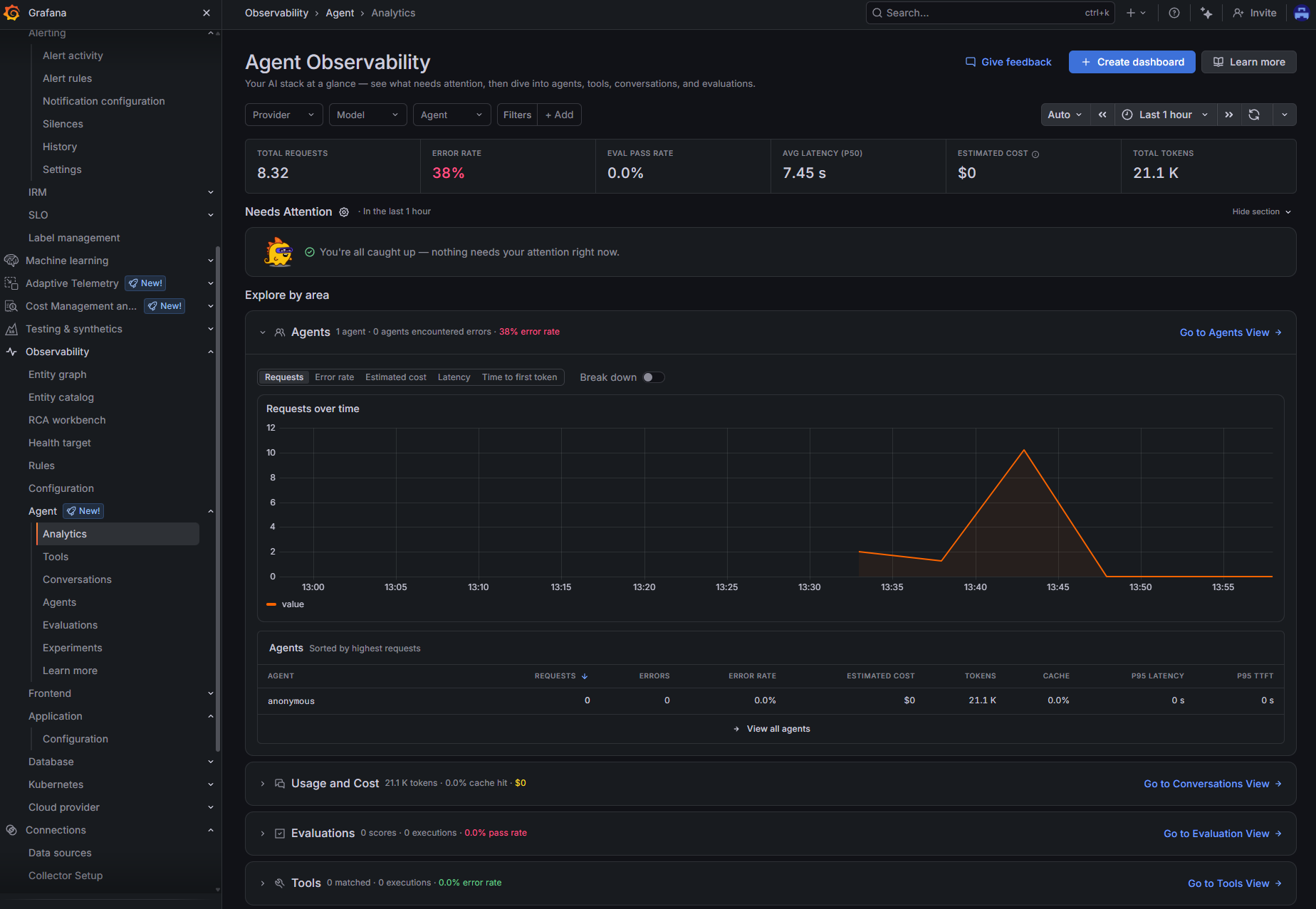1316x909 pixels.
Task: Switch to the Latency tab
Action: (454, 377)
